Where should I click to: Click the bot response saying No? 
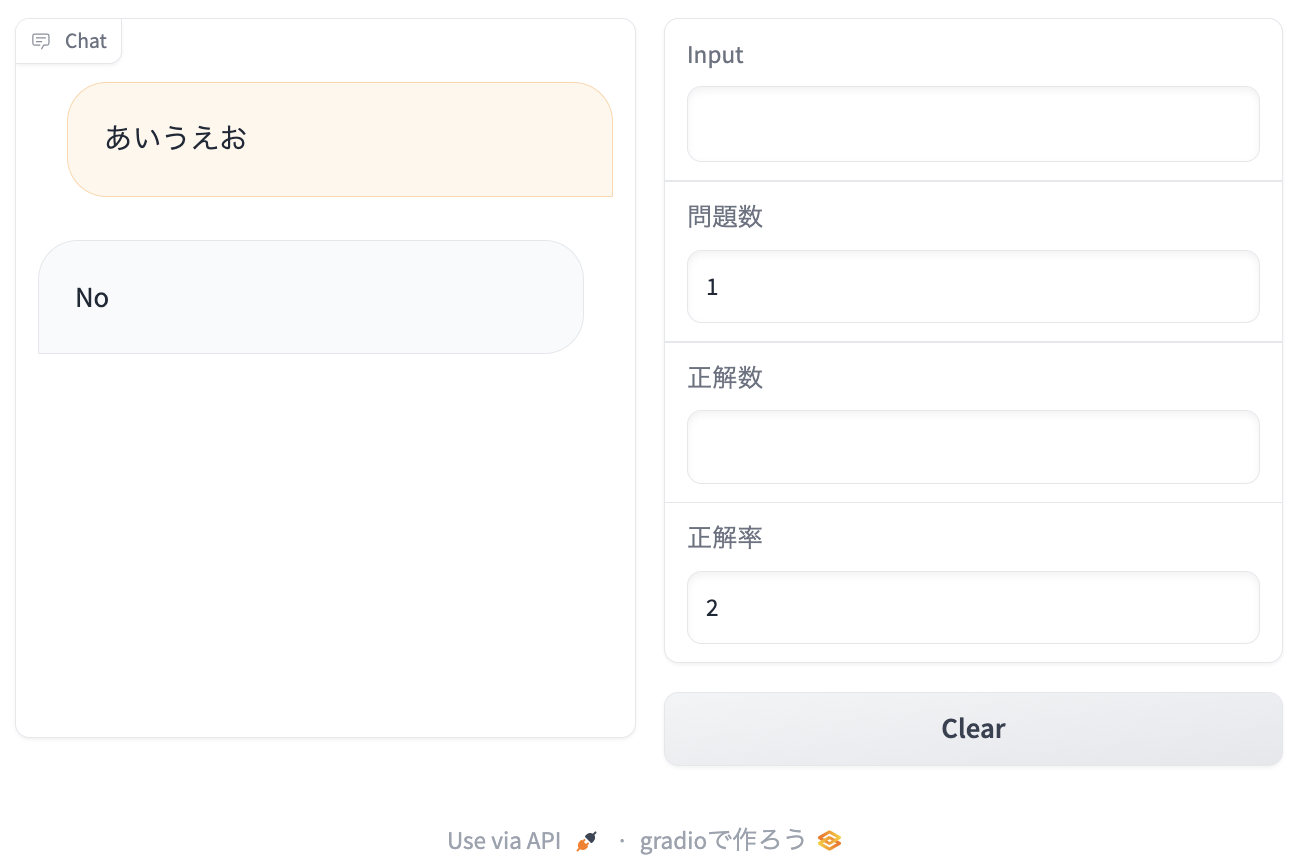[91, 297]
